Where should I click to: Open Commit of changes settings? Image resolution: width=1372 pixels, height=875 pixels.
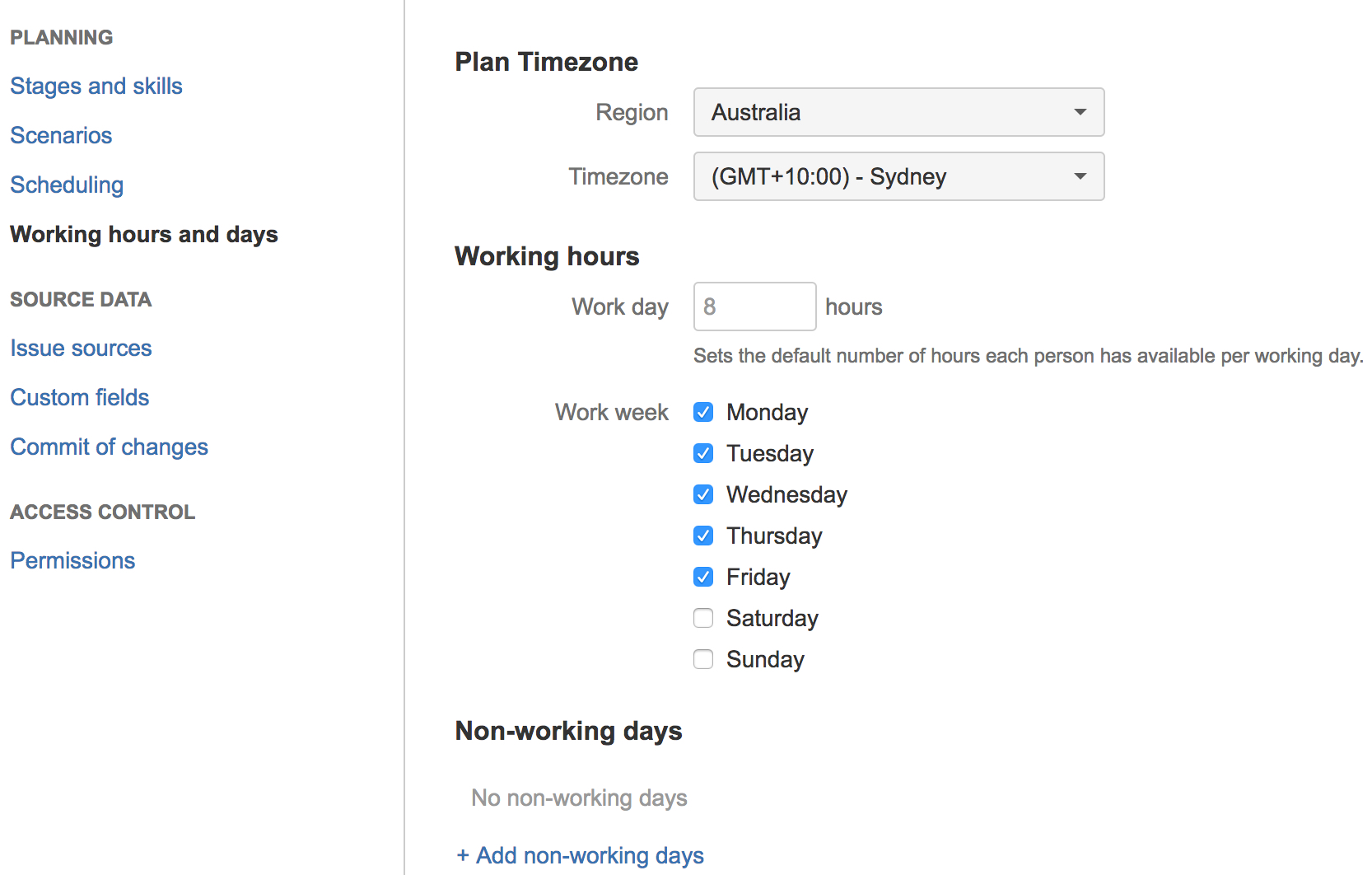(109, 447)
